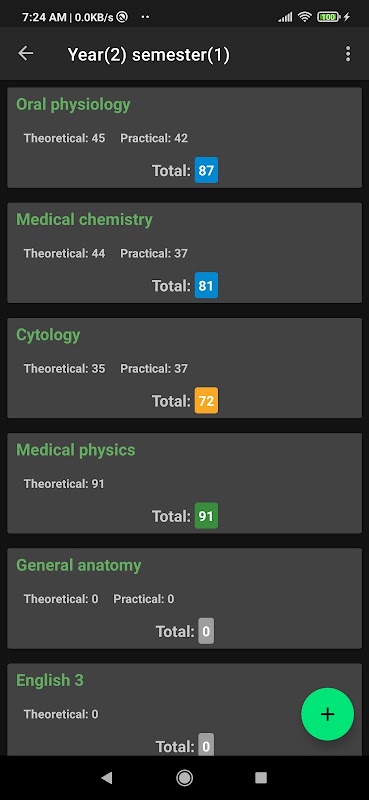
Task: Select the Cytology subject title
Action: 48,335
